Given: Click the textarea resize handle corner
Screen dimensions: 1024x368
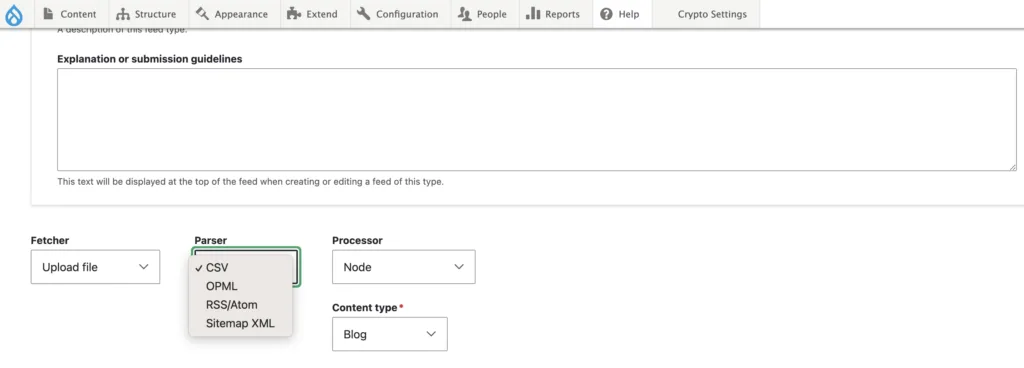Looking at the screenshot, I should 1012,167.
